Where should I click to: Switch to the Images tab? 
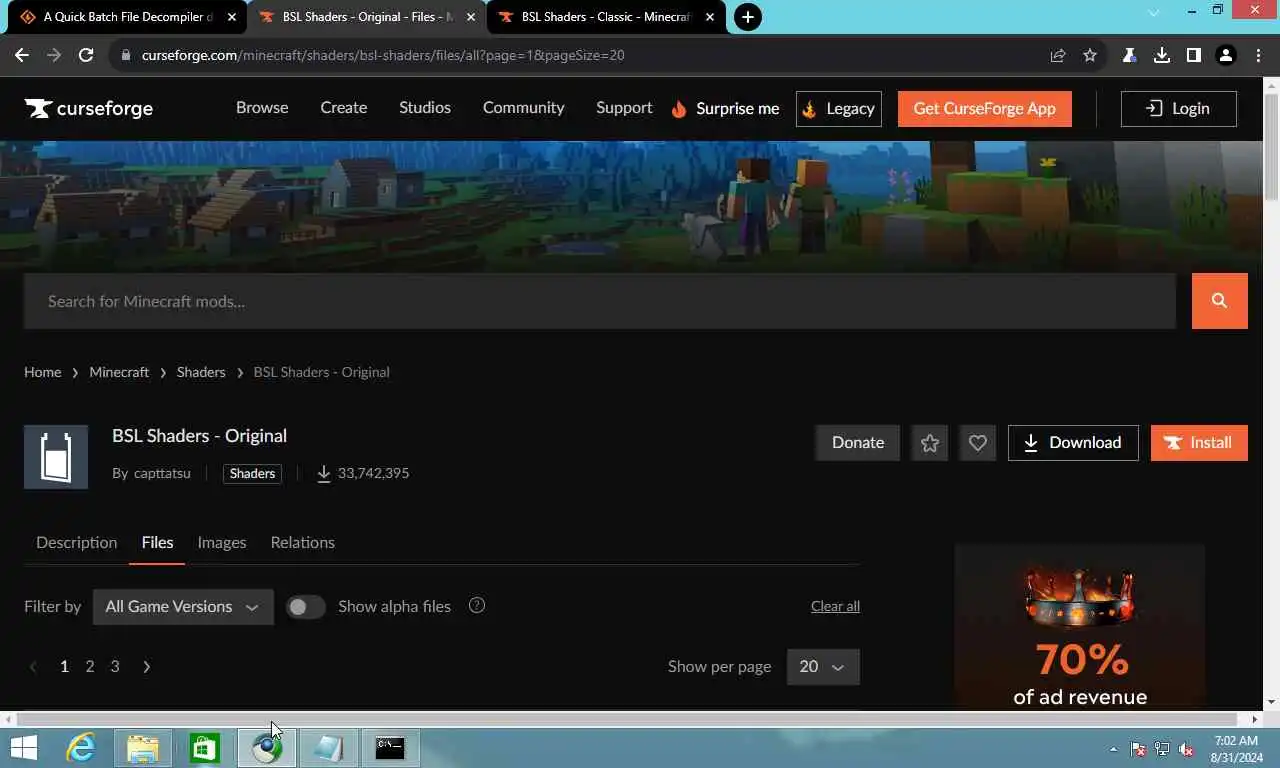coord(222,542)
